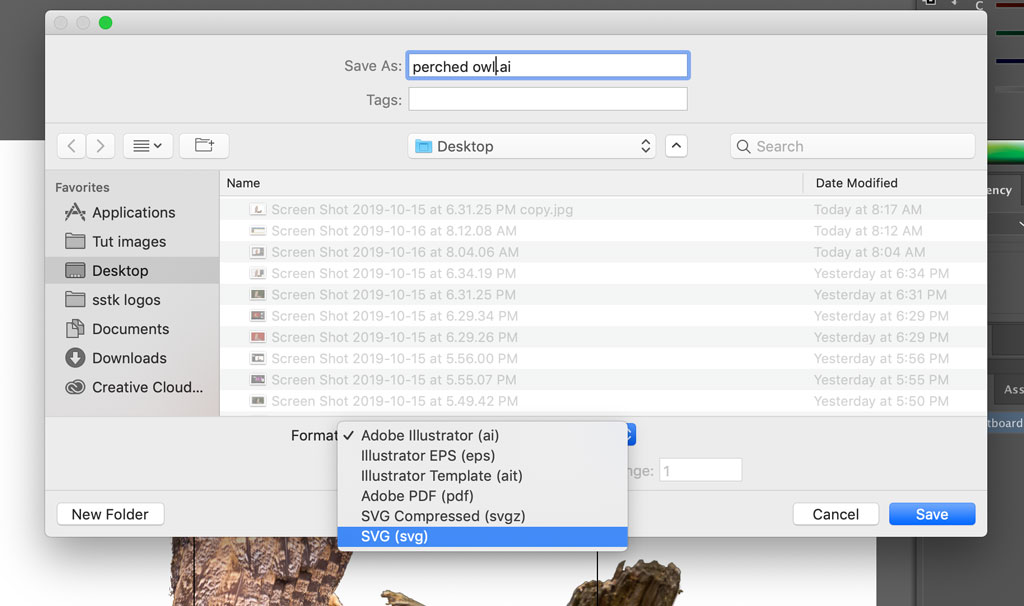The width and height of the screenshot is (1024, 606).
Task: Click the green zoom window button
Action: [105, 23]
